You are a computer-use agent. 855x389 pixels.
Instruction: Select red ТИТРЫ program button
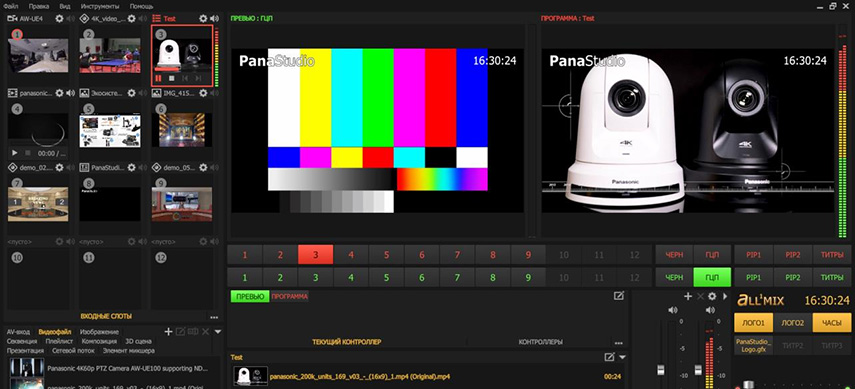click(832, 255)
